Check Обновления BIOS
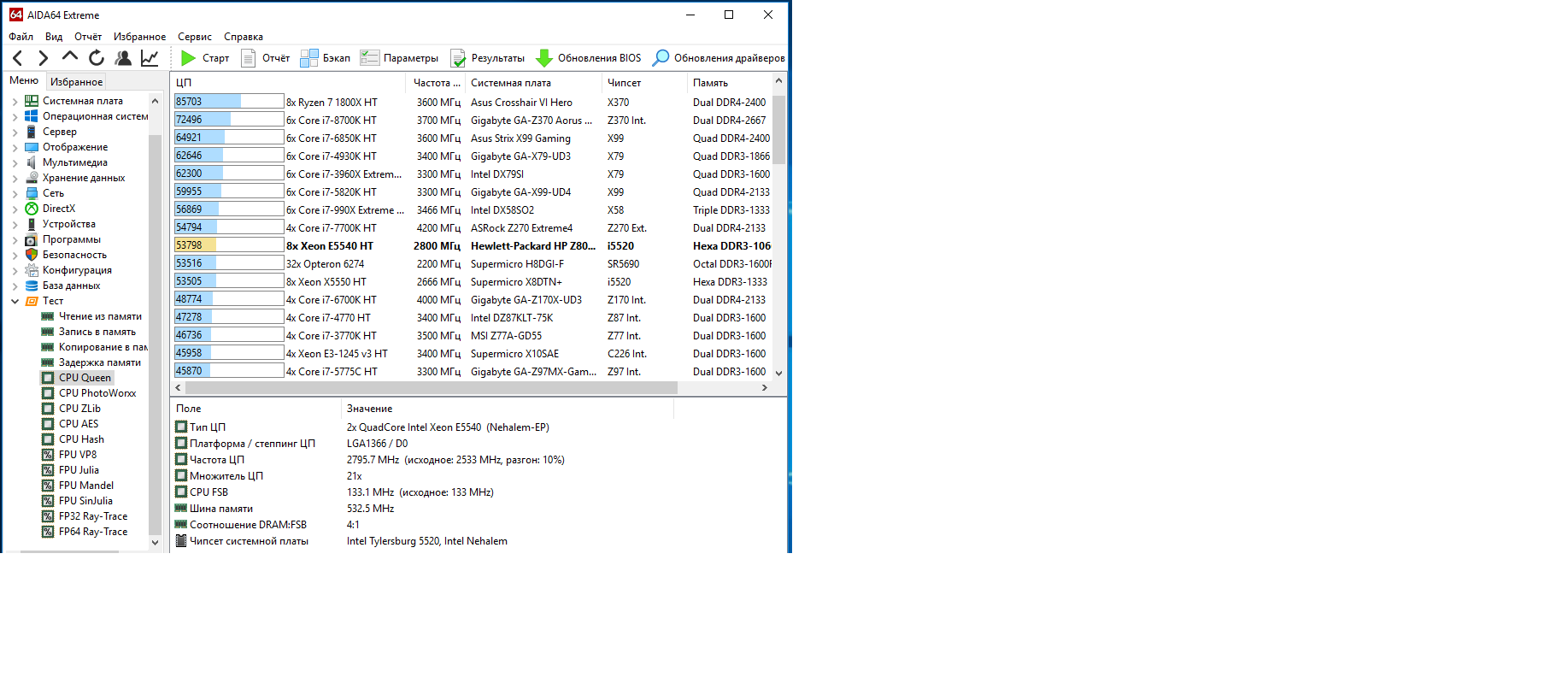 [x=588, y=58]
